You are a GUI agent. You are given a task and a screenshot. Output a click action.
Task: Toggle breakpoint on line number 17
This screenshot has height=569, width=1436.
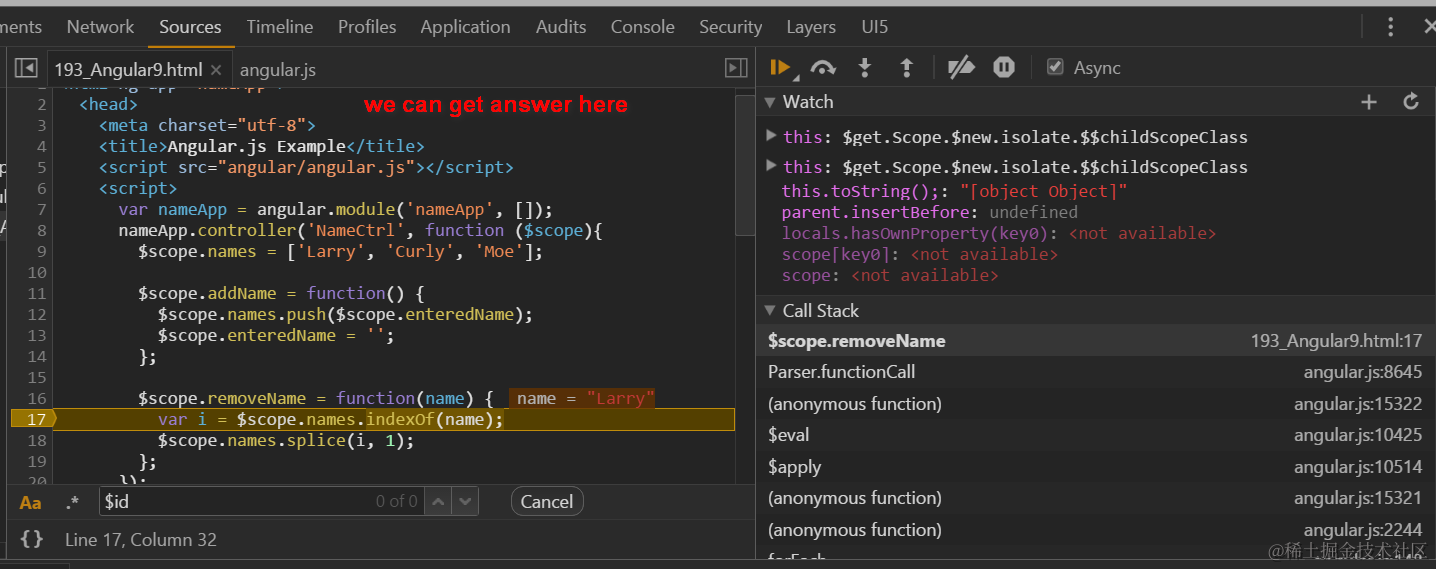(x=37, y=419)
